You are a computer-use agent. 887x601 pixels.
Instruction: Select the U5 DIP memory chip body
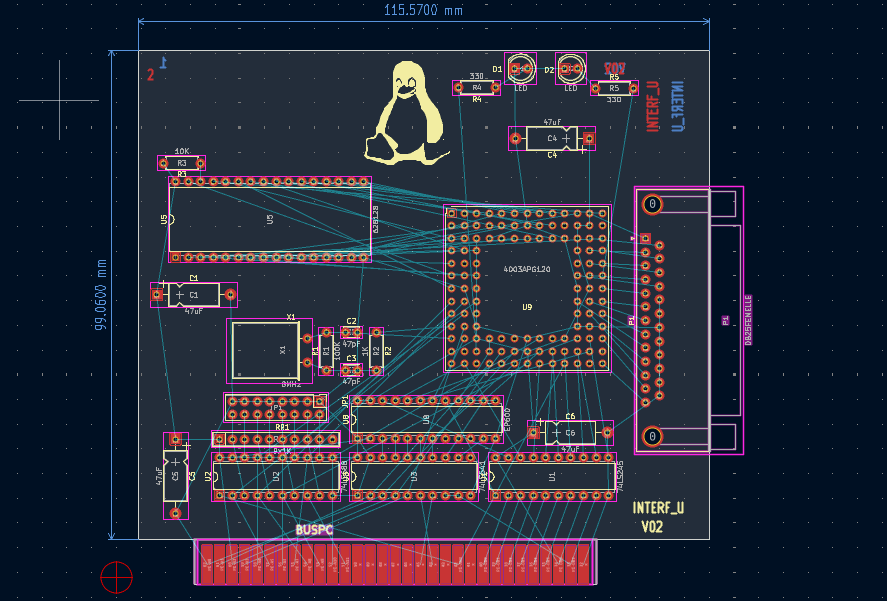click(x=270, y=220)
